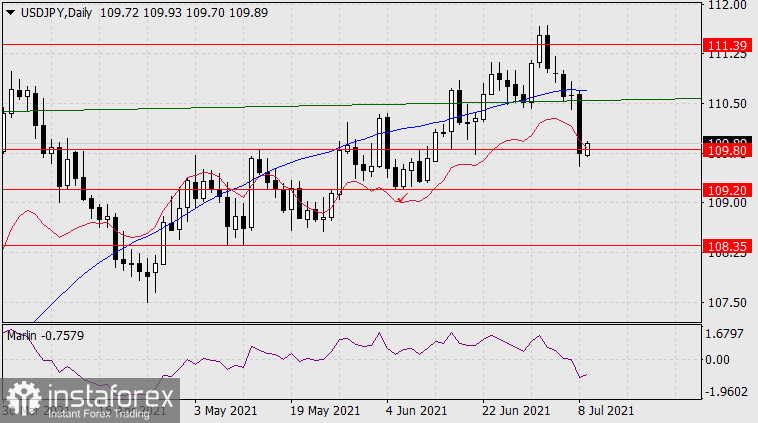Click the 22 Jun 2021 date label
Screen dimensions: 758x423
[516, 411]
